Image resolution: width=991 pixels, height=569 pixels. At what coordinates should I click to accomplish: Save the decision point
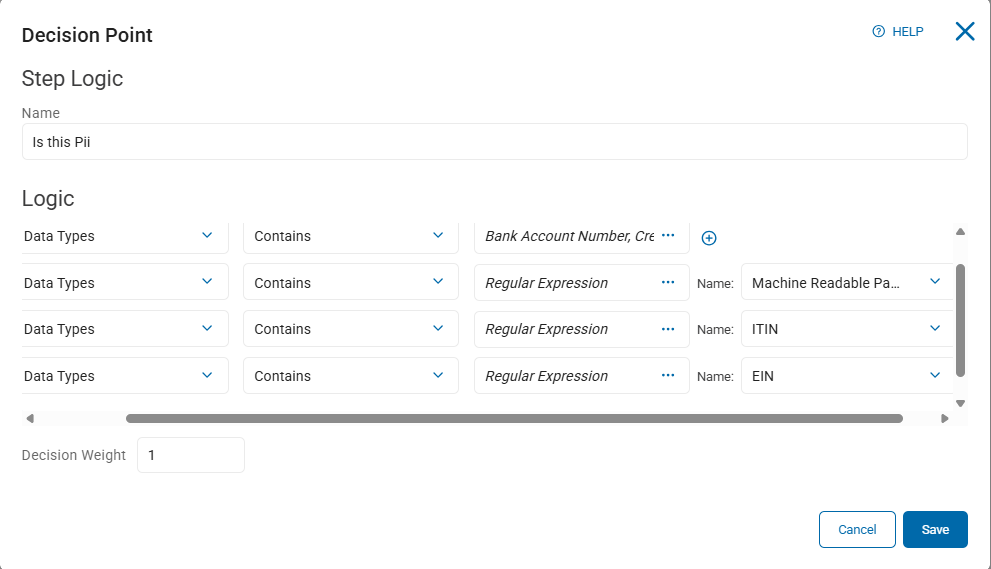[935, 530]
